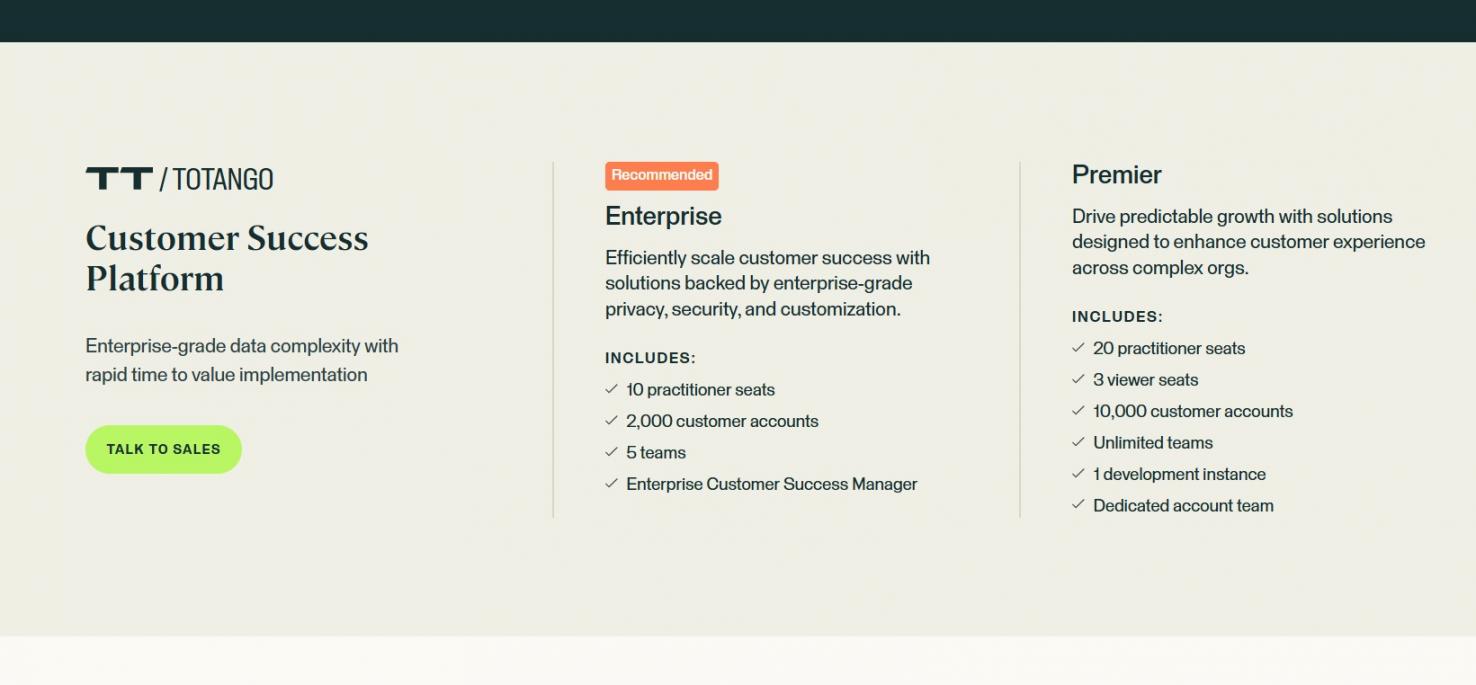Image resolution: width=1476 pixels, height=685 pixels.
Task: Select the Premier plan heading
Action: [1116, 175]
